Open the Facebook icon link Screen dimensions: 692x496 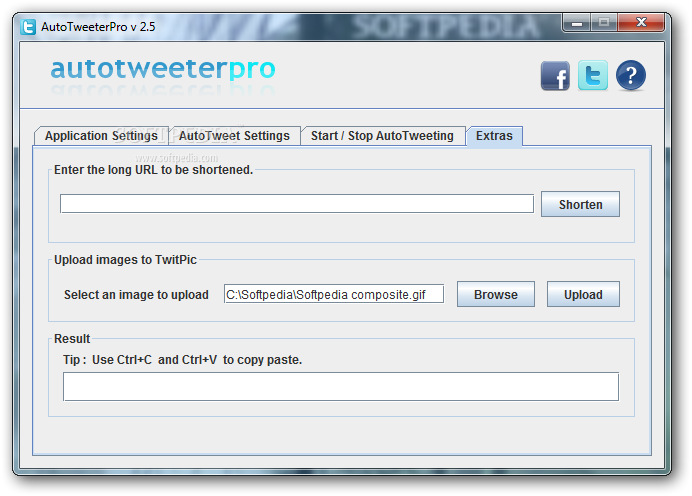[x=555, y=76]
